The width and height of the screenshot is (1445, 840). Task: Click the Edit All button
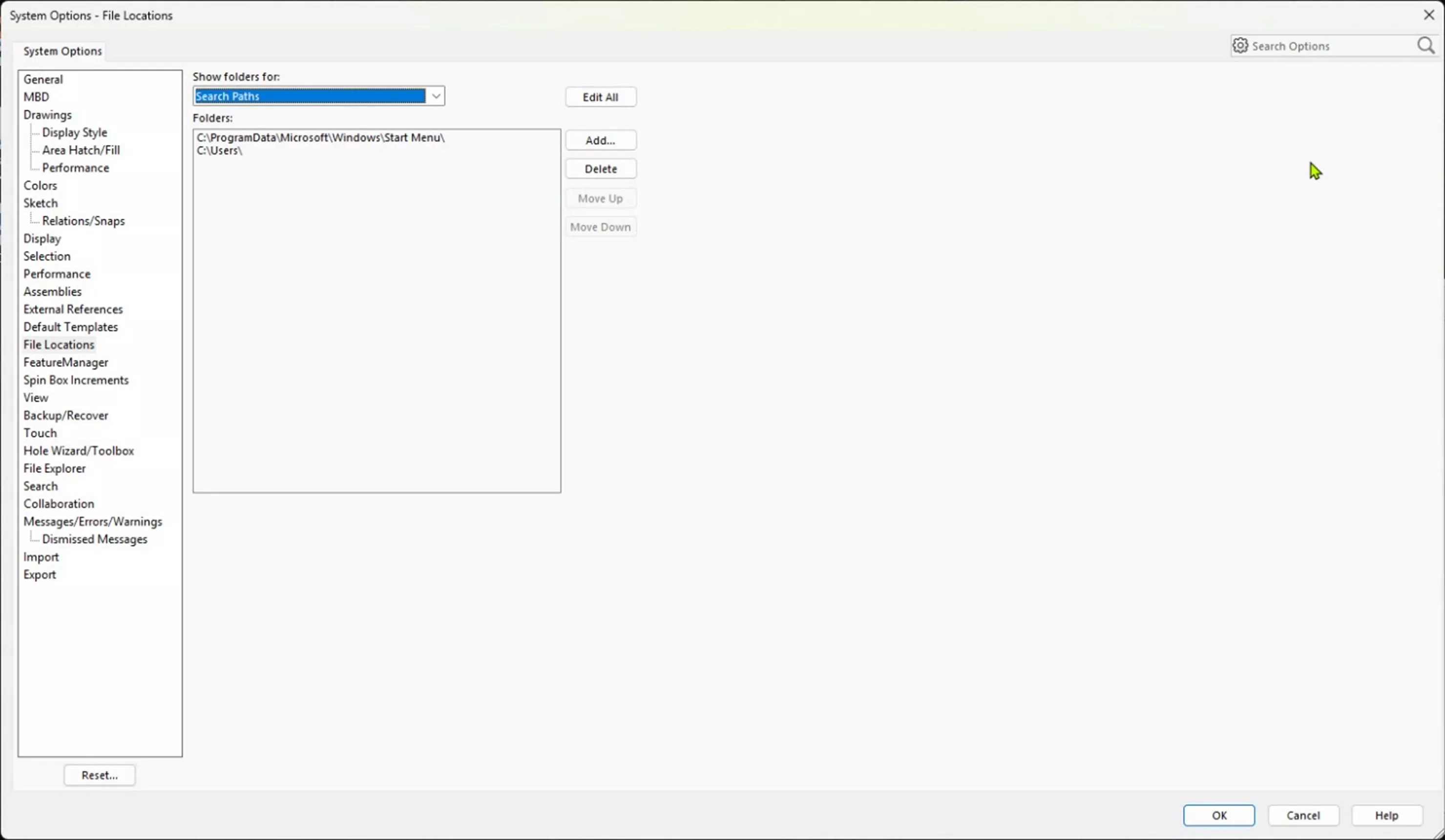[x=600, y=96]
